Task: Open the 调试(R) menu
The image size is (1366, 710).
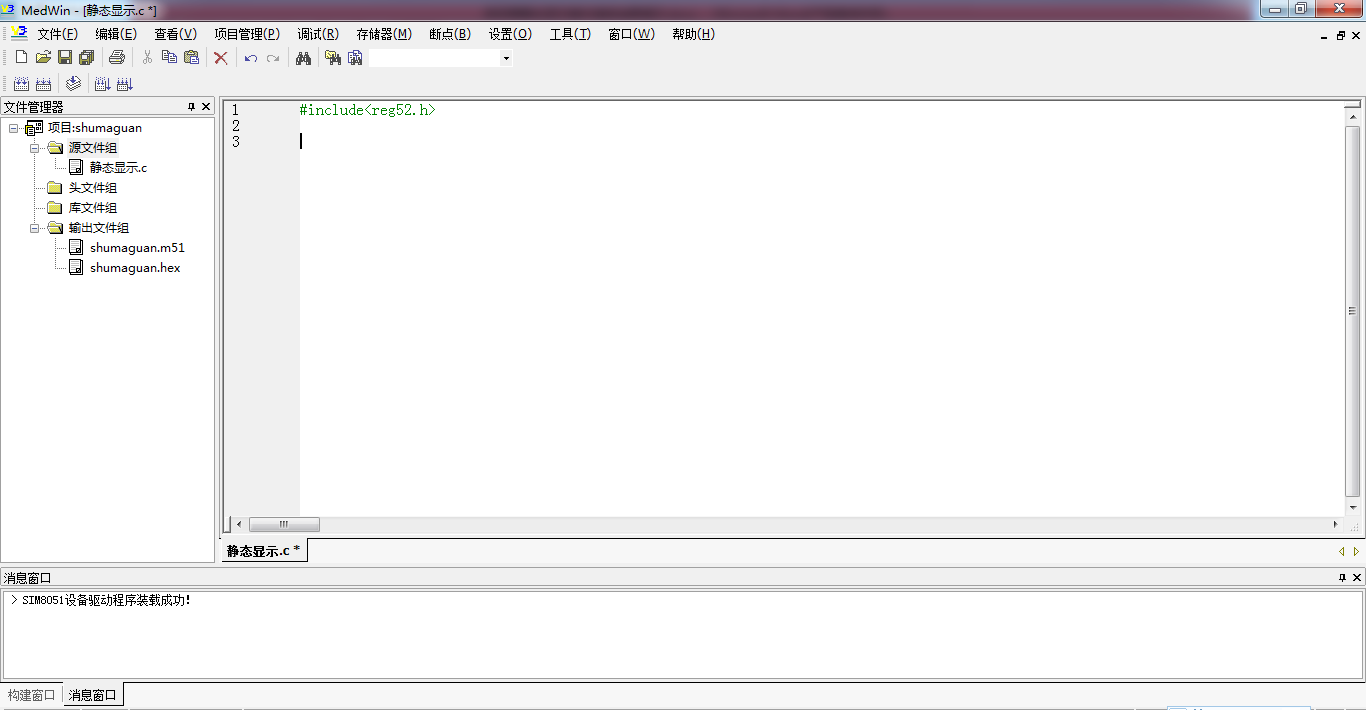Action: (x=318, y=34)
